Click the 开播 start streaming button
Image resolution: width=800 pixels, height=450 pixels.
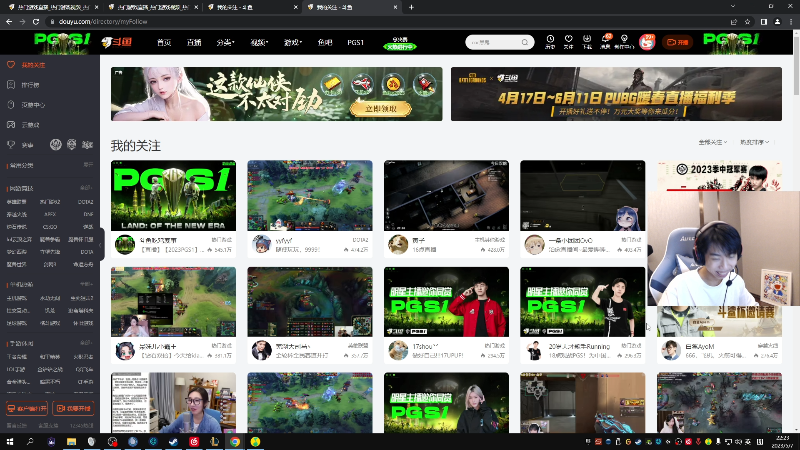coord(678,42)
